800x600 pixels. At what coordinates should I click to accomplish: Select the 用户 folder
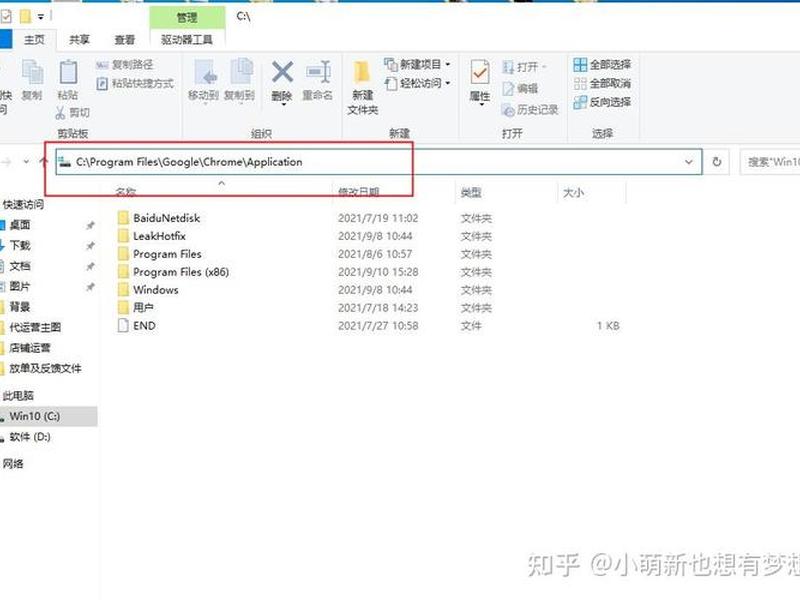coord(143,308)
